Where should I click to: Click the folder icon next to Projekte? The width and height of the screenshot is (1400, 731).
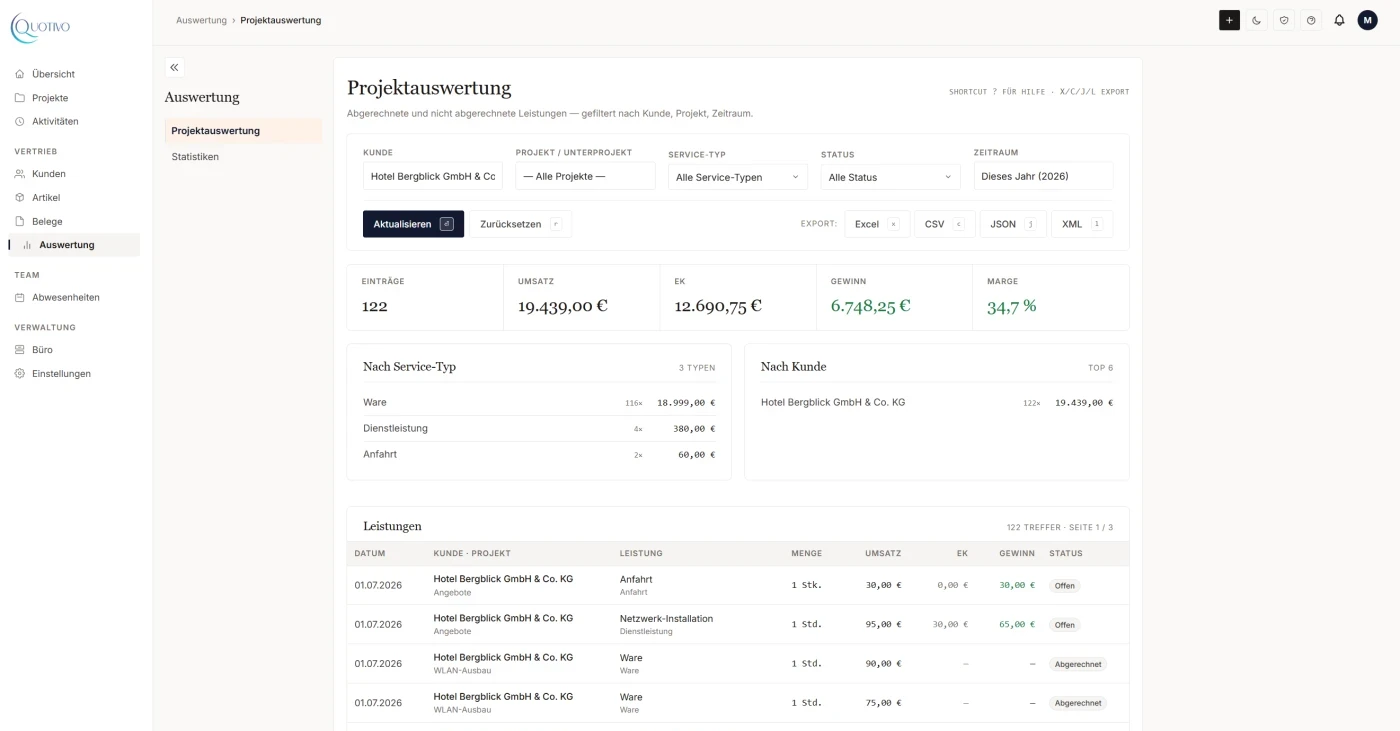(x=20, y=98)
